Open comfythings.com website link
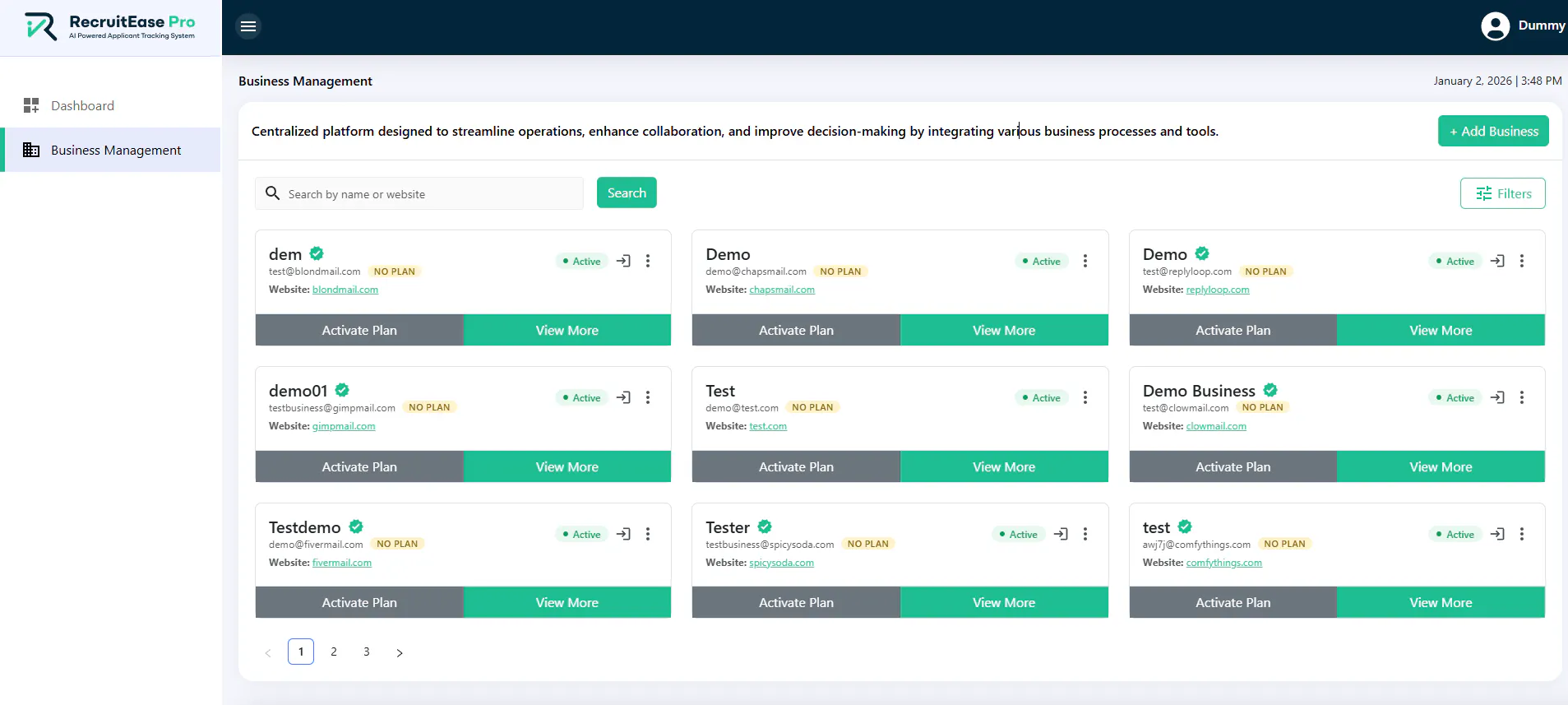This screenshot has height=705, width=1568. click(x=1223, y=563)
